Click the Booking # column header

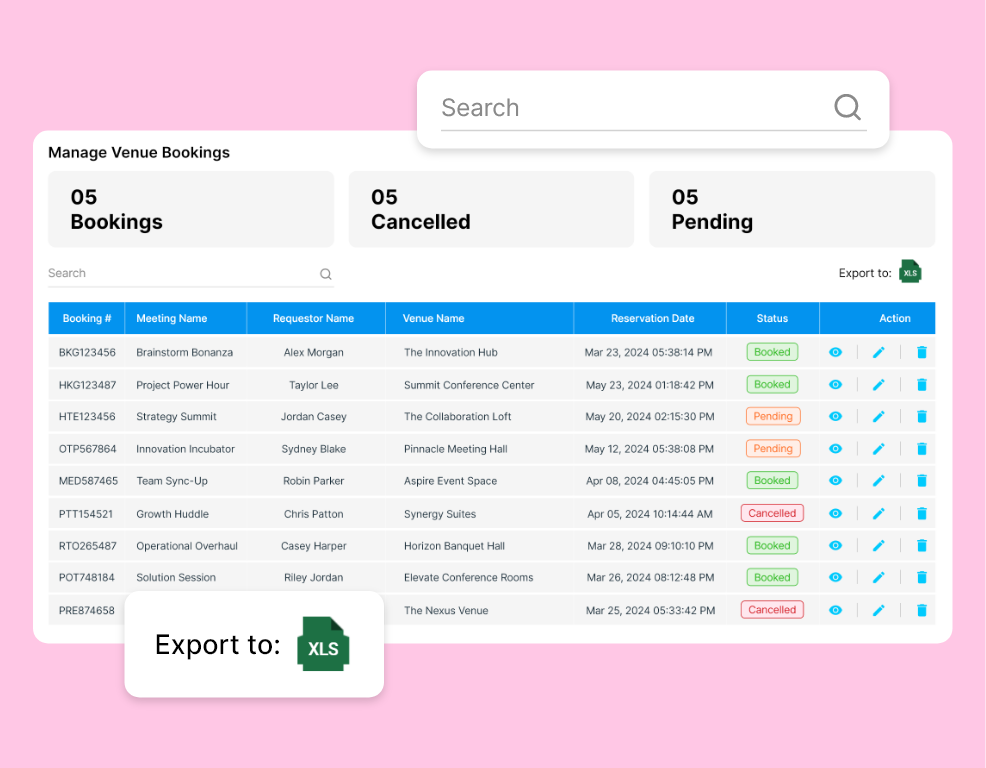point(87,319)
